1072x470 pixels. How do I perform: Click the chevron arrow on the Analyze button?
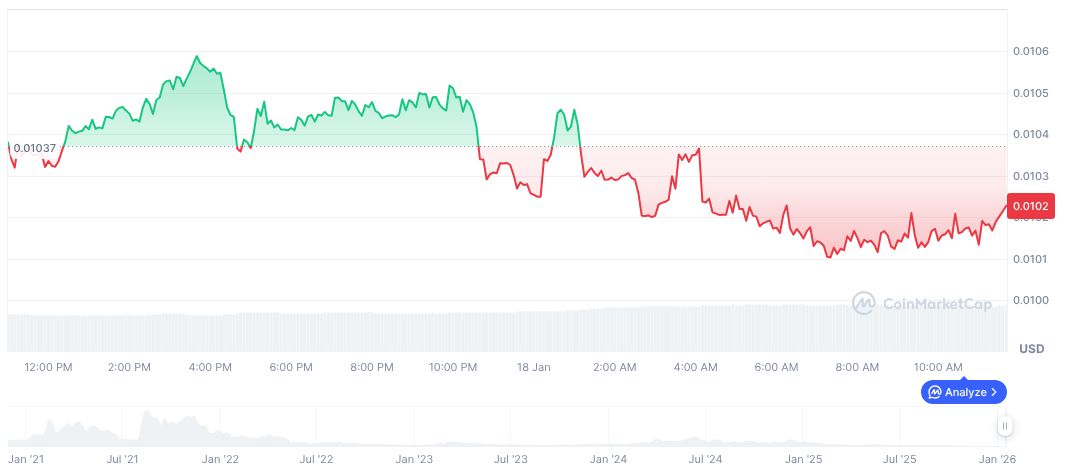(994, 392)
